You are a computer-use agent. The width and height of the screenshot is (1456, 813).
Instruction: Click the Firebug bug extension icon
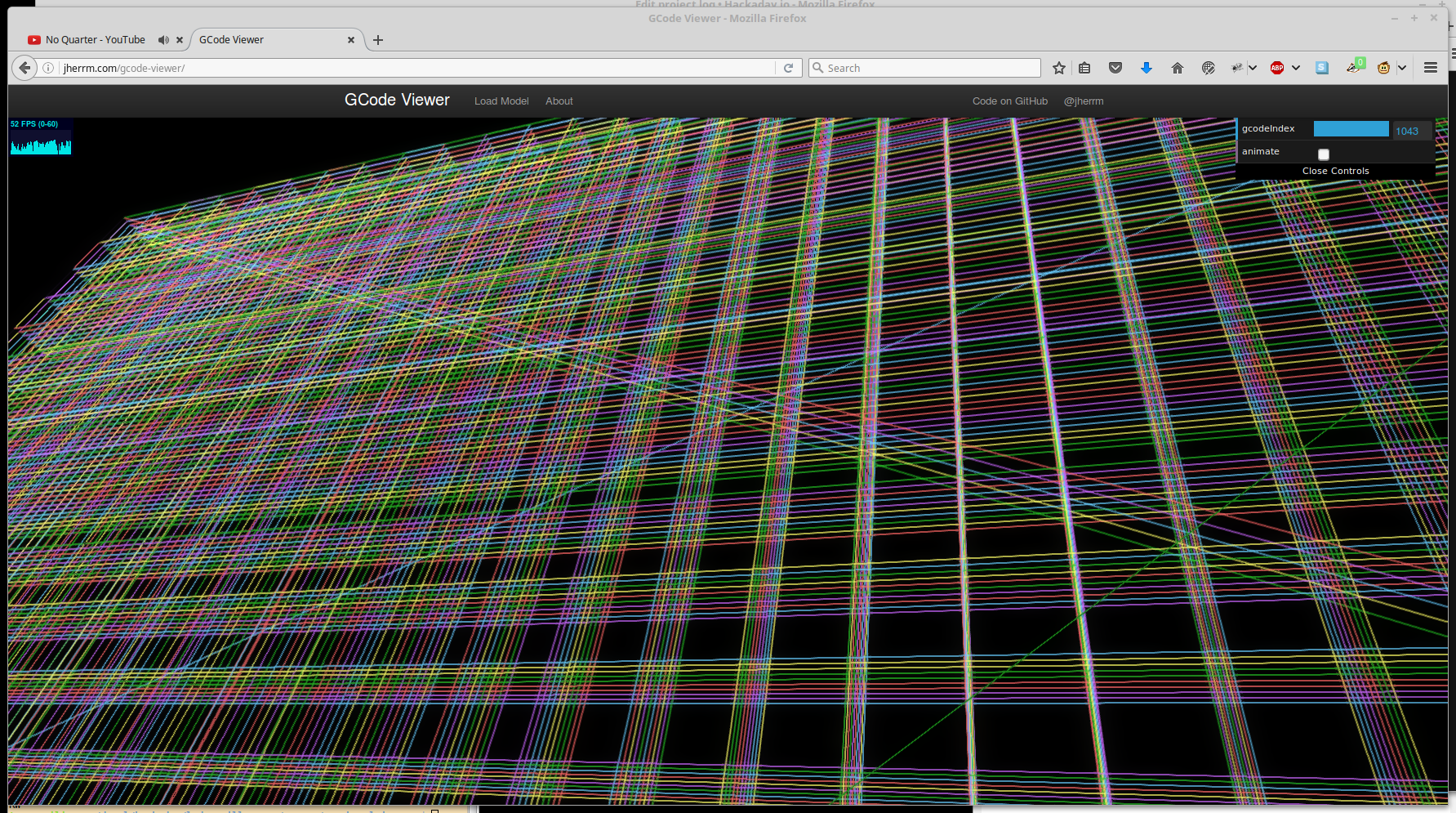click(x=1237, y=68)
